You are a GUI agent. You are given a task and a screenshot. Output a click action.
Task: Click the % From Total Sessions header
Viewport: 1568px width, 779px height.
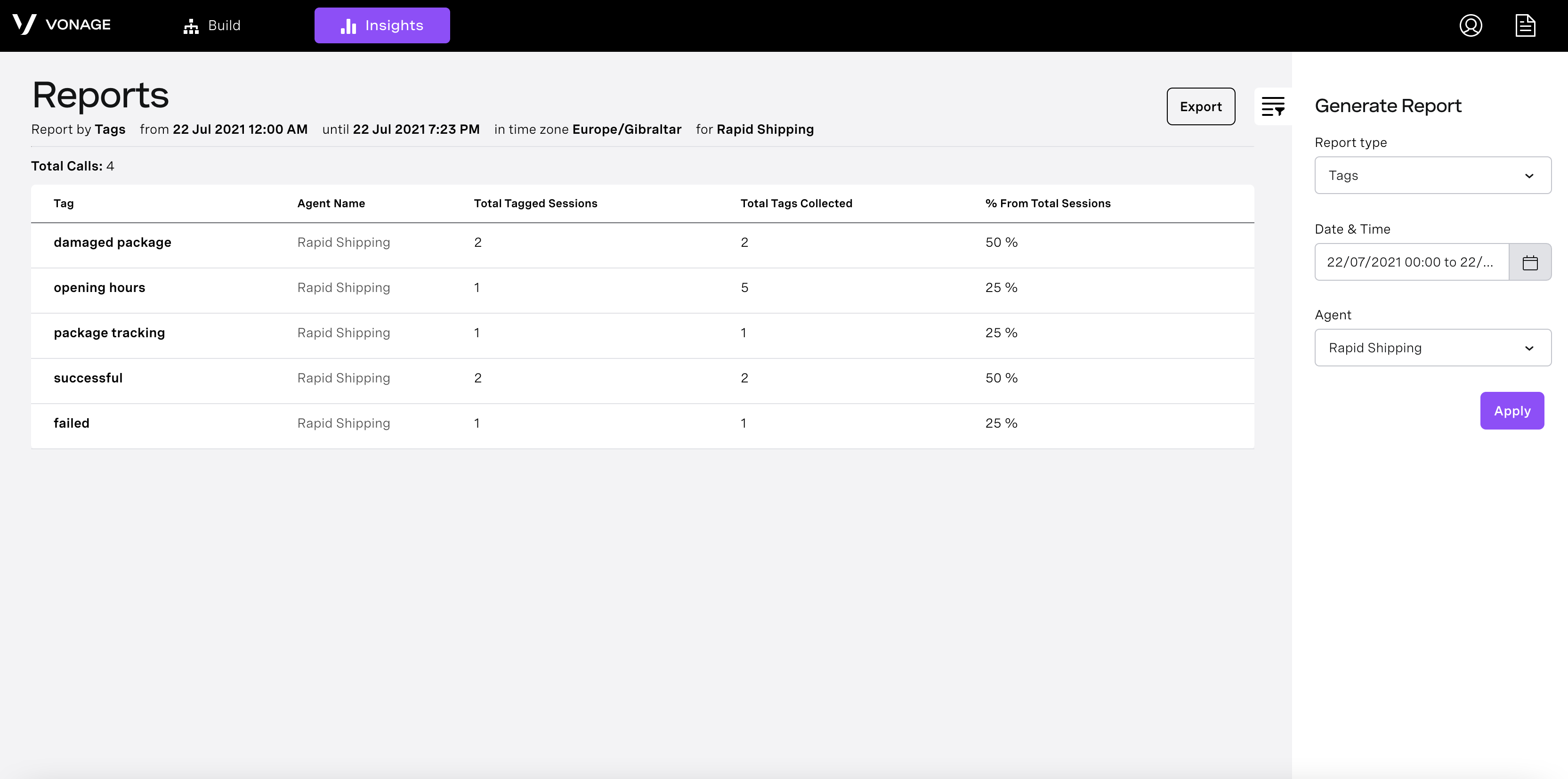[x=1048, y=203]
